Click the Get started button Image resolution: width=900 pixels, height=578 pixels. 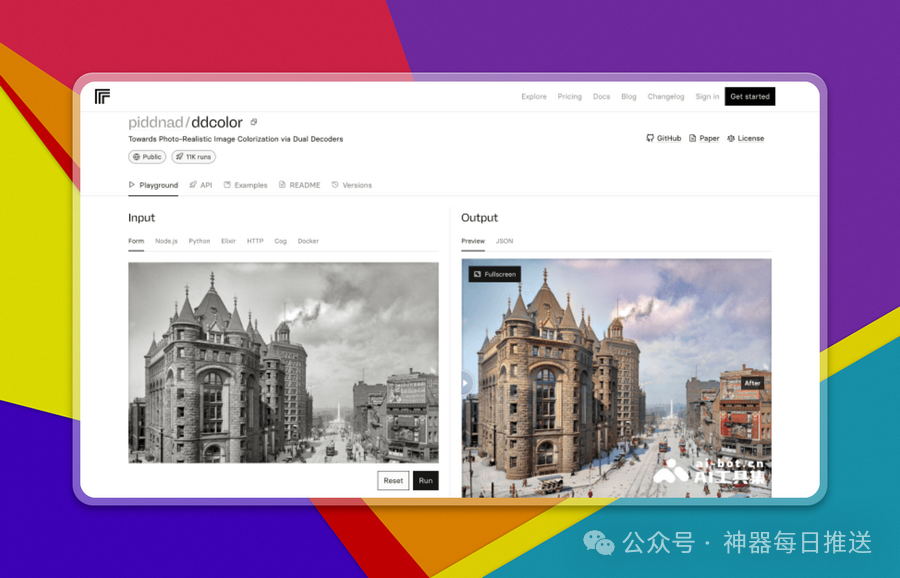749,96
